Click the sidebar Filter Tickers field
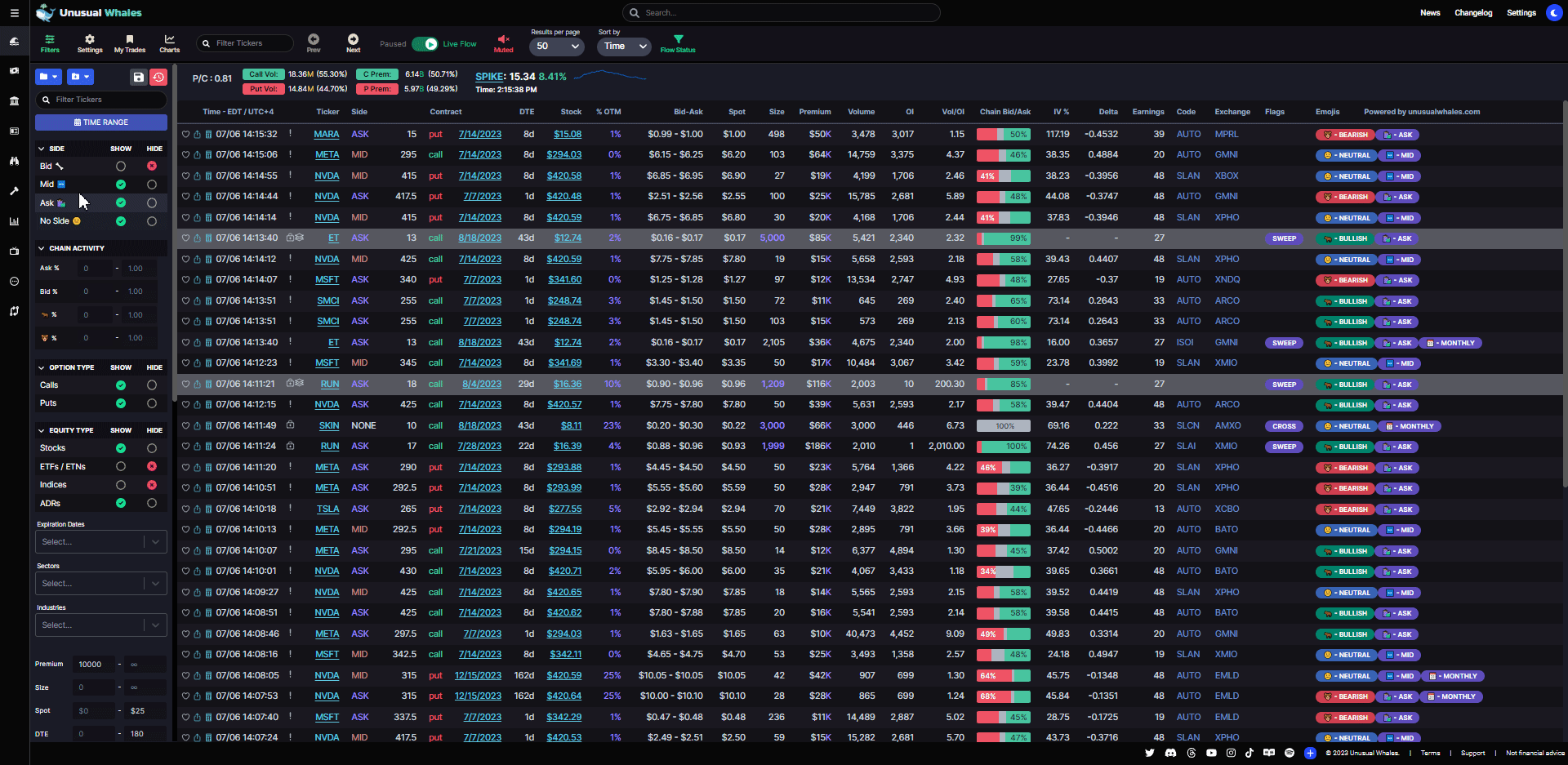Viewport: 1568px width, 765px height. [101, 100]
